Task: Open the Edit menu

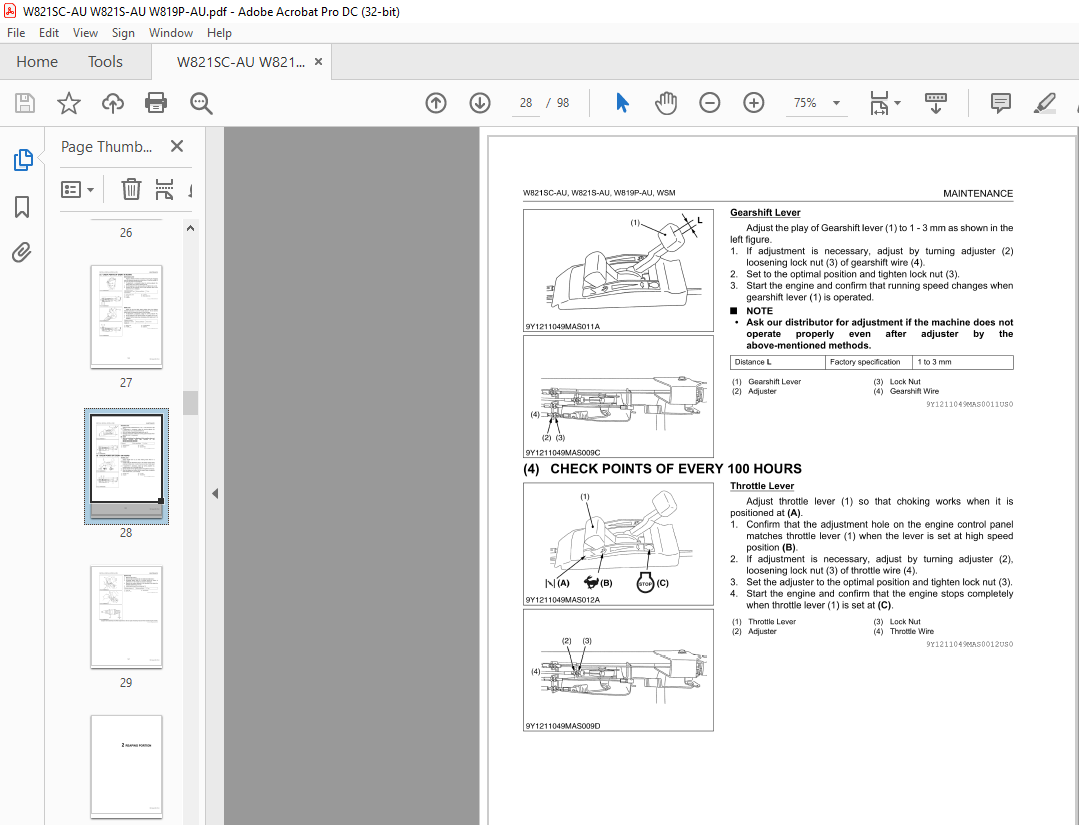Action: (49, 33)
